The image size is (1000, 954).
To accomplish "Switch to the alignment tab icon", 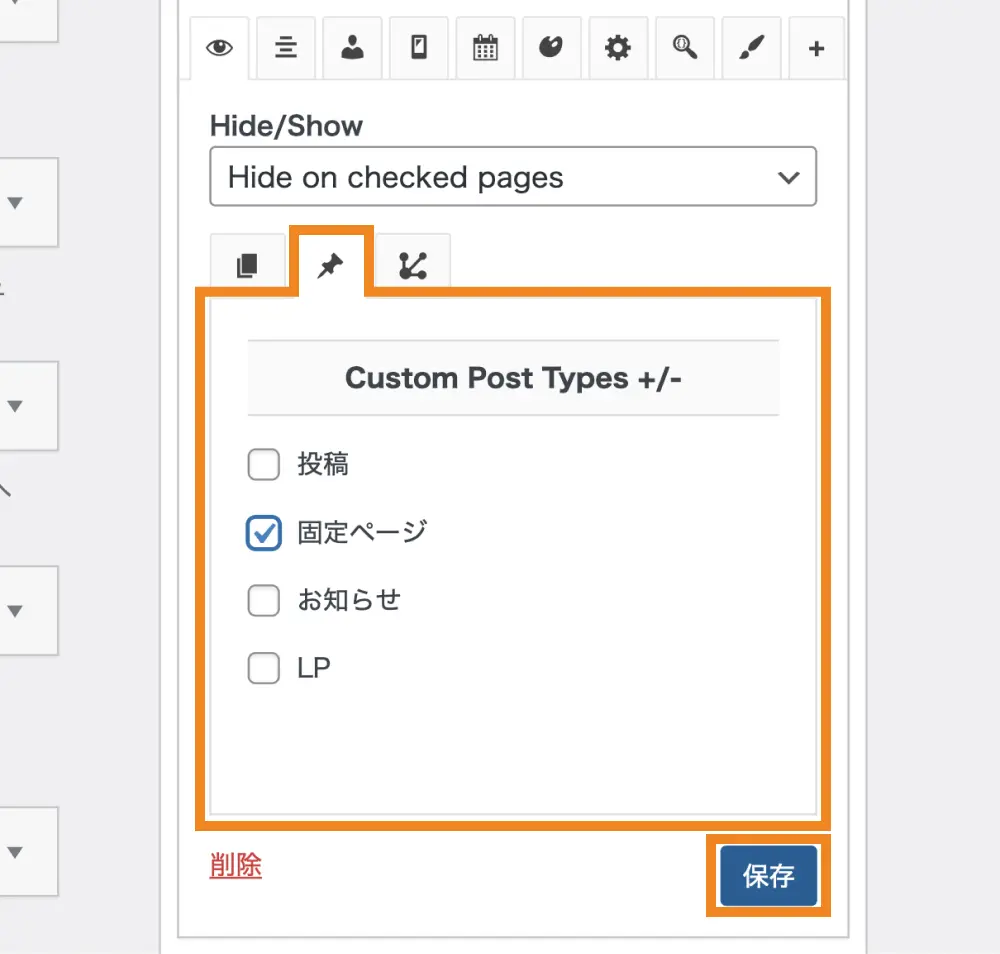I will coord(286,48).
